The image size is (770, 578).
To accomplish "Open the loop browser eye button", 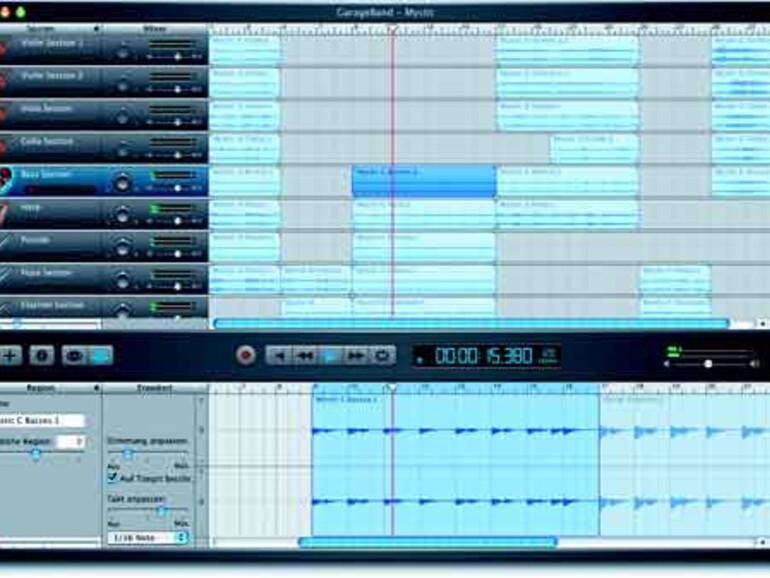I will point(74,355).
